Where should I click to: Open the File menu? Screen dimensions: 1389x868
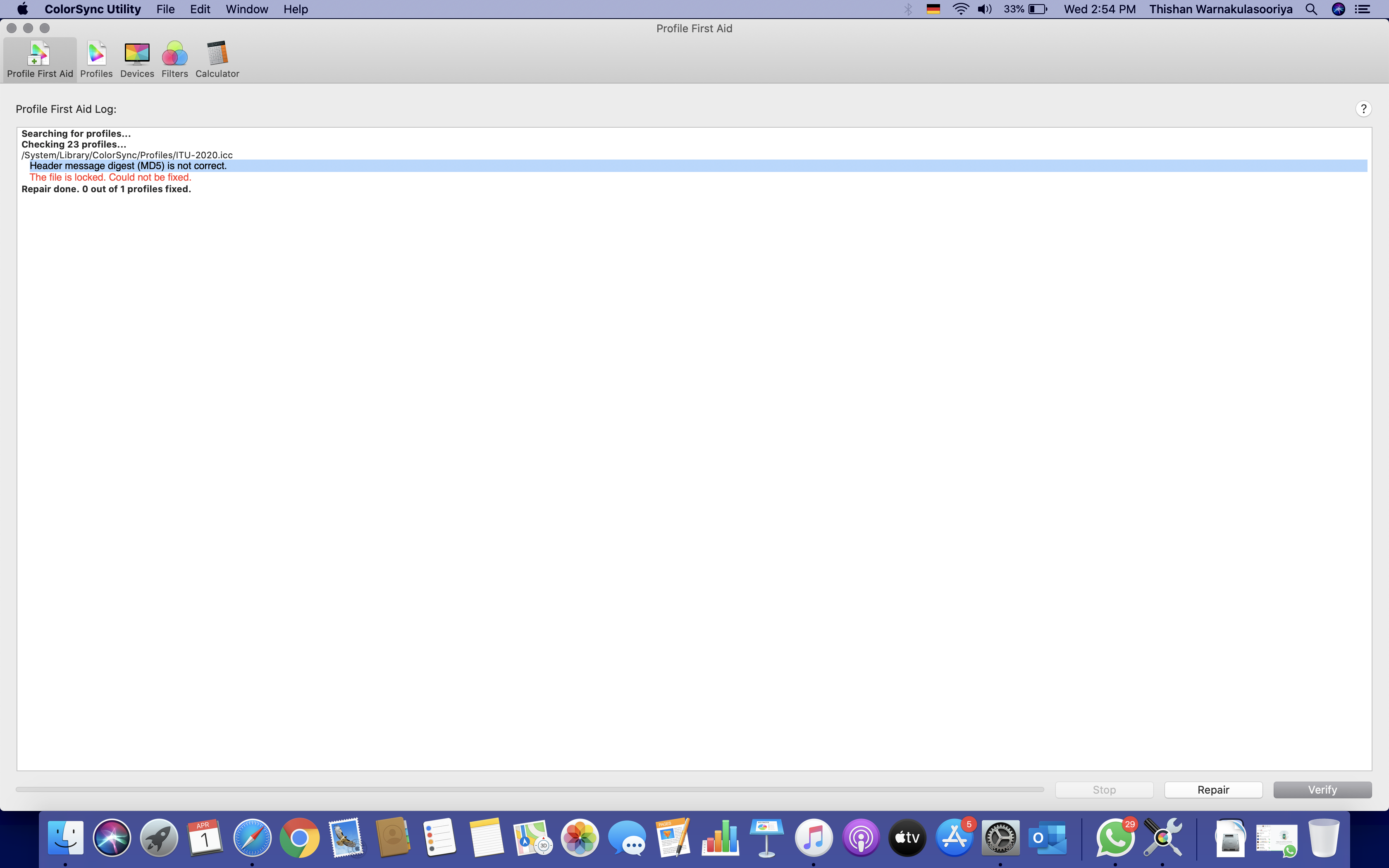pyautogui.click(x=165, y=9)
